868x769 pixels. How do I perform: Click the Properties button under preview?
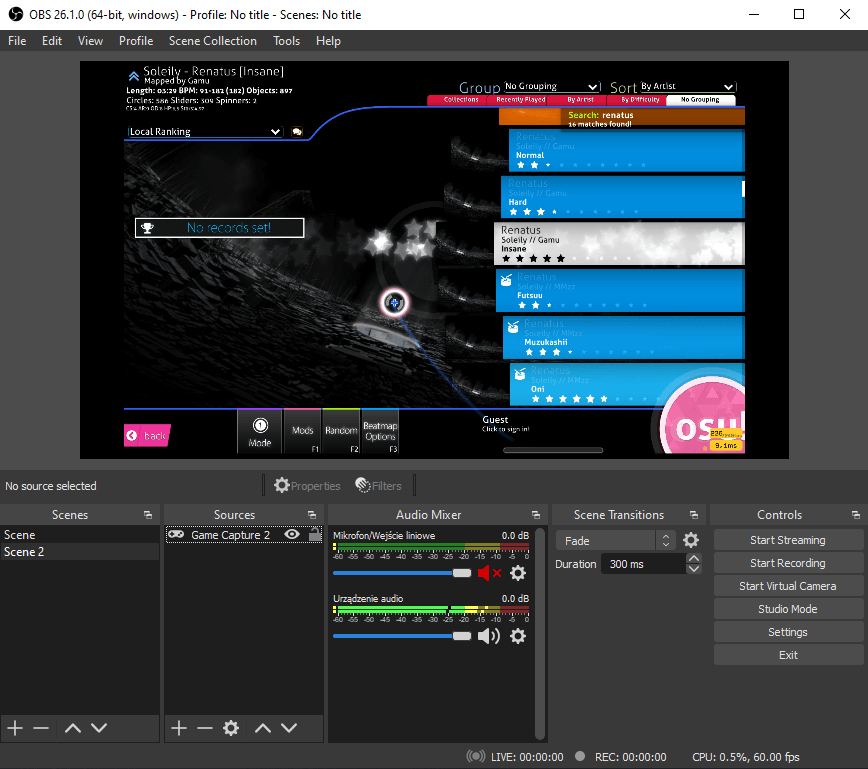(307, 486)
